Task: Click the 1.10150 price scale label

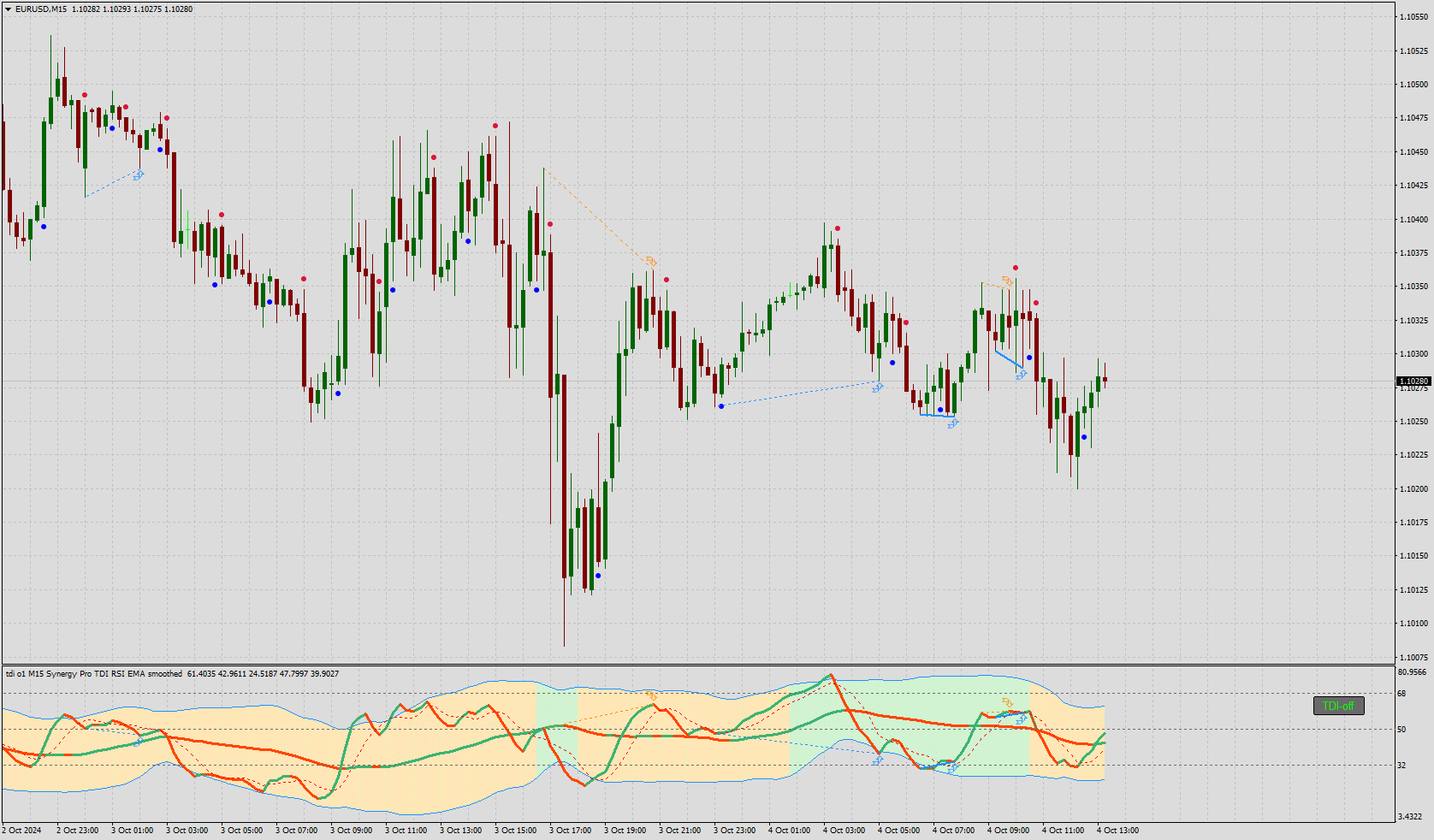Action: [1413, 556]
